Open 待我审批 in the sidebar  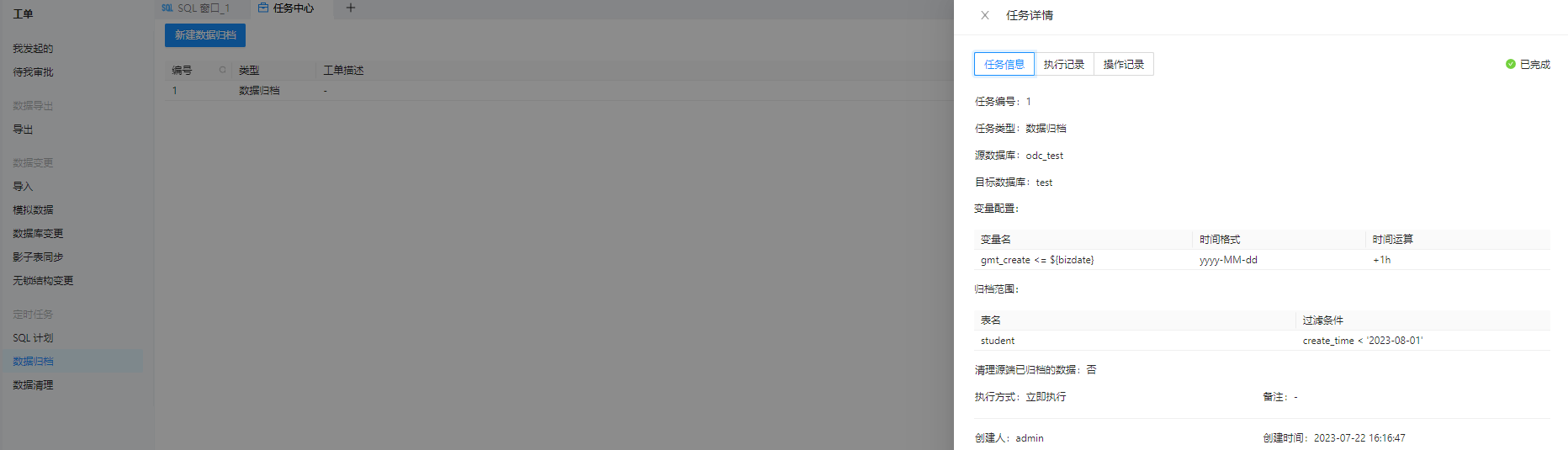click(33, 72)
